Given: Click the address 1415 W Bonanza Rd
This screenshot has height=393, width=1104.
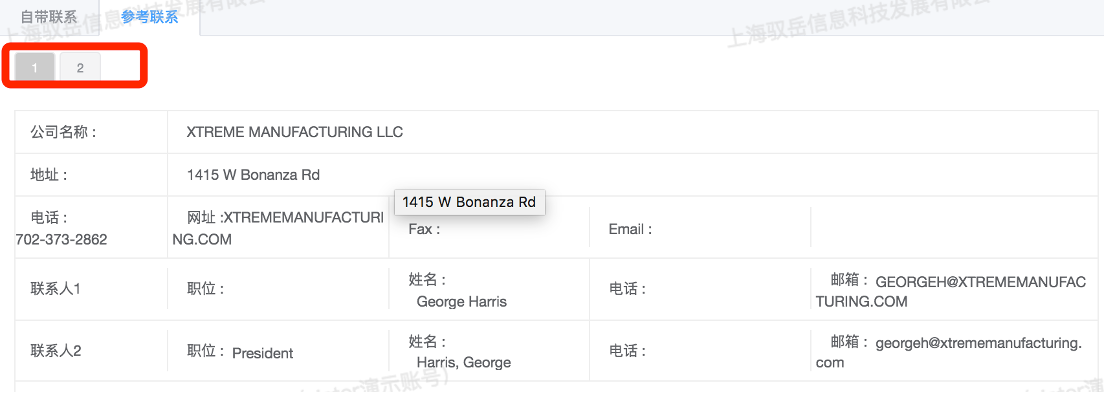Looking at the screenshot, I should coord(253,175).
